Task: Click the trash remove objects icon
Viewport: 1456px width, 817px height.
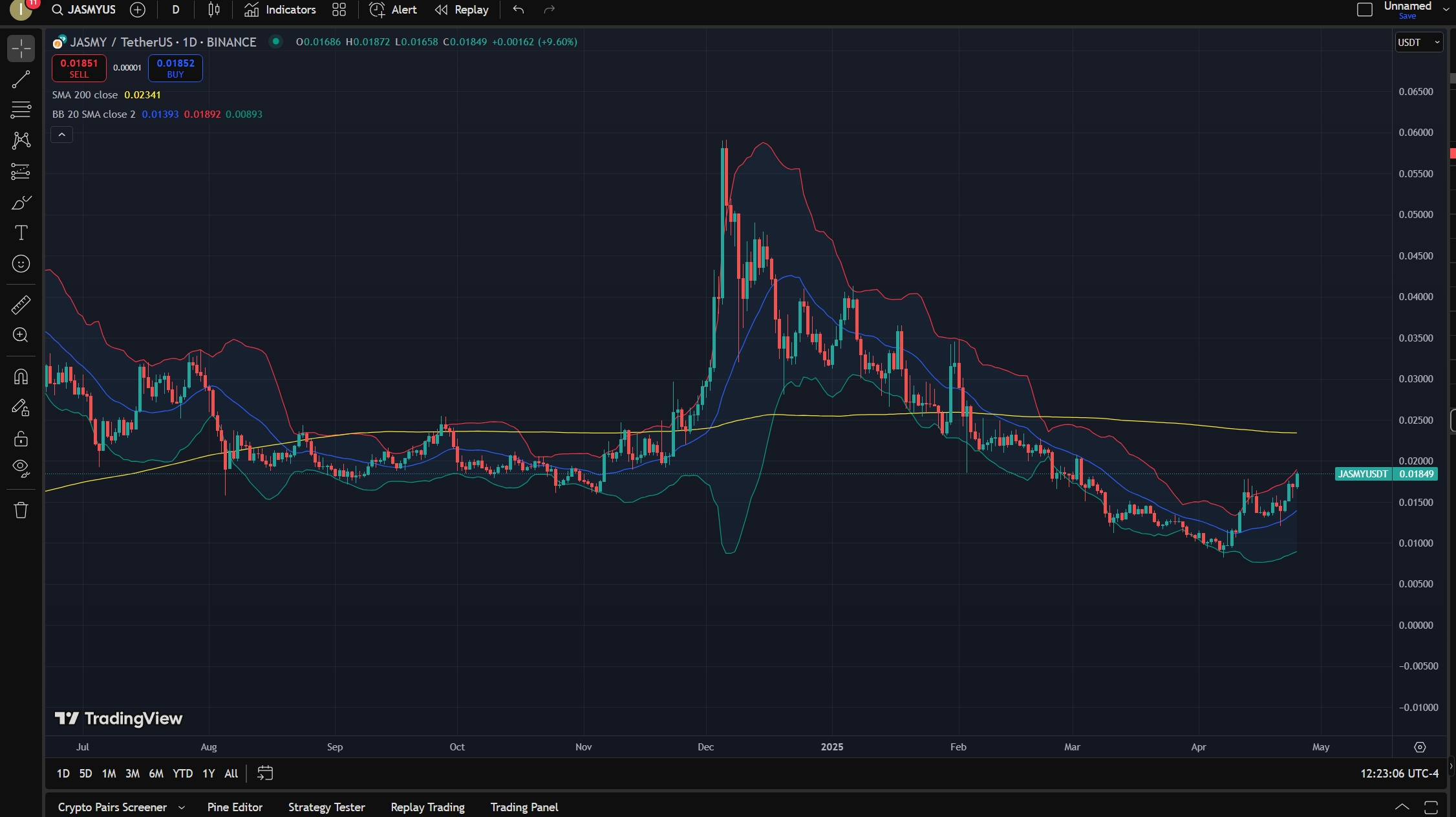Action: click(21, 510)
